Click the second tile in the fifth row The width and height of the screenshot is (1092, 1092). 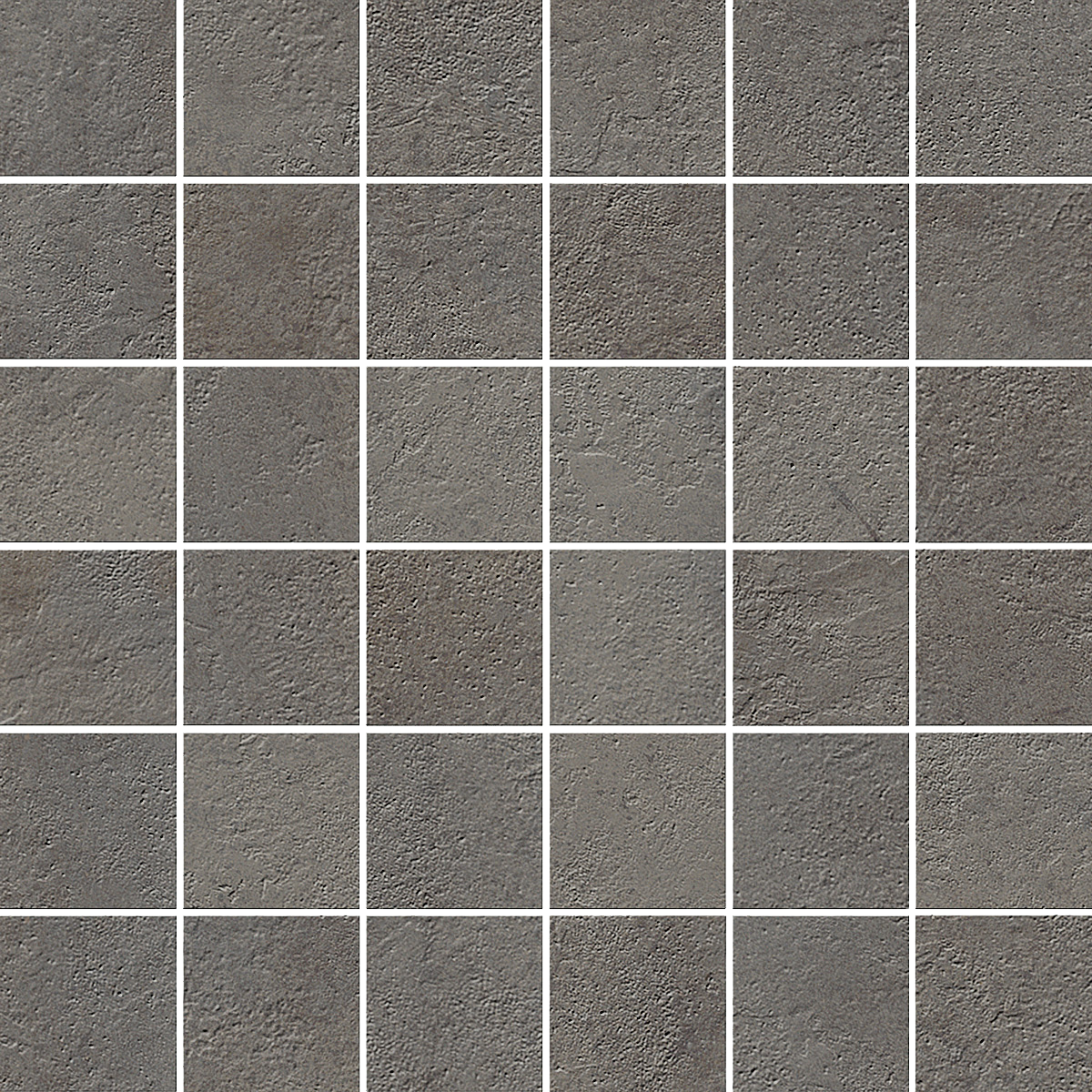(271, 821)
